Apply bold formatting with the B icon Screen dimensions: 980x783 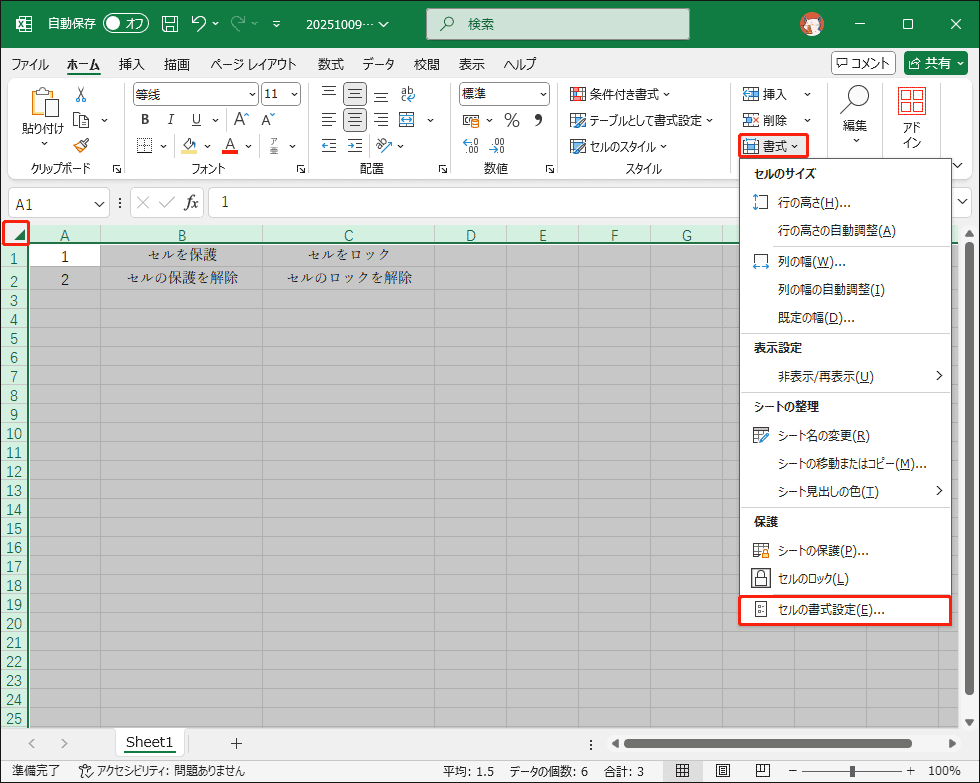pos(145,120)
